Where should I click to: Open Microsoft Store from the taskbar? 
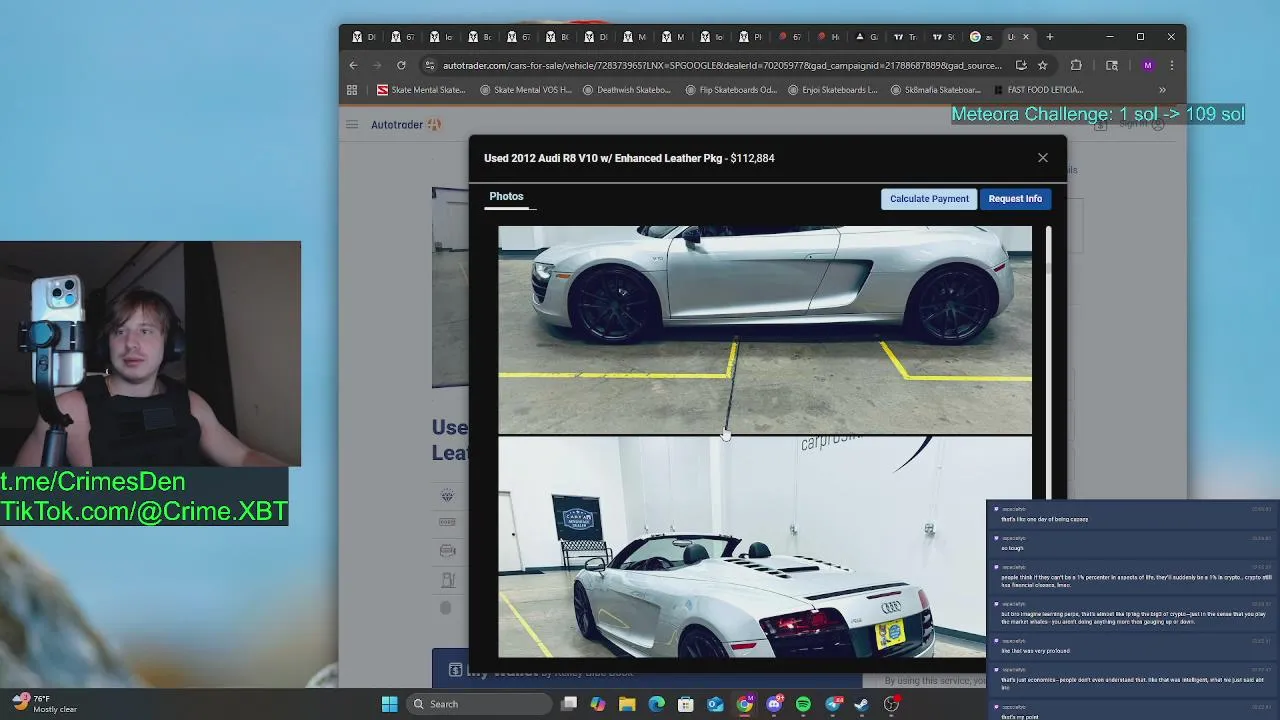[686, 704]
